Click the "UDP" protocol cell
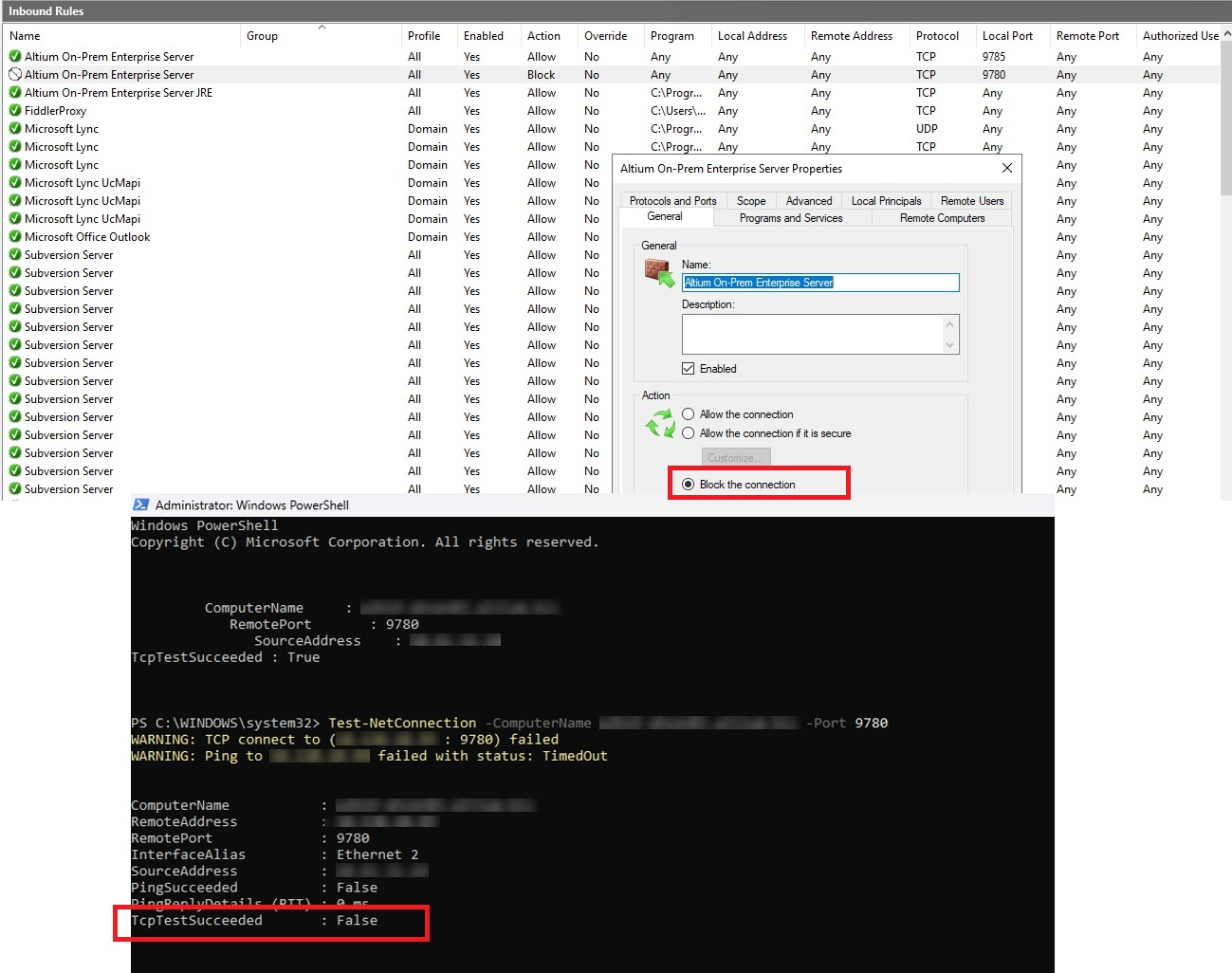 click(x=927, y=129)
